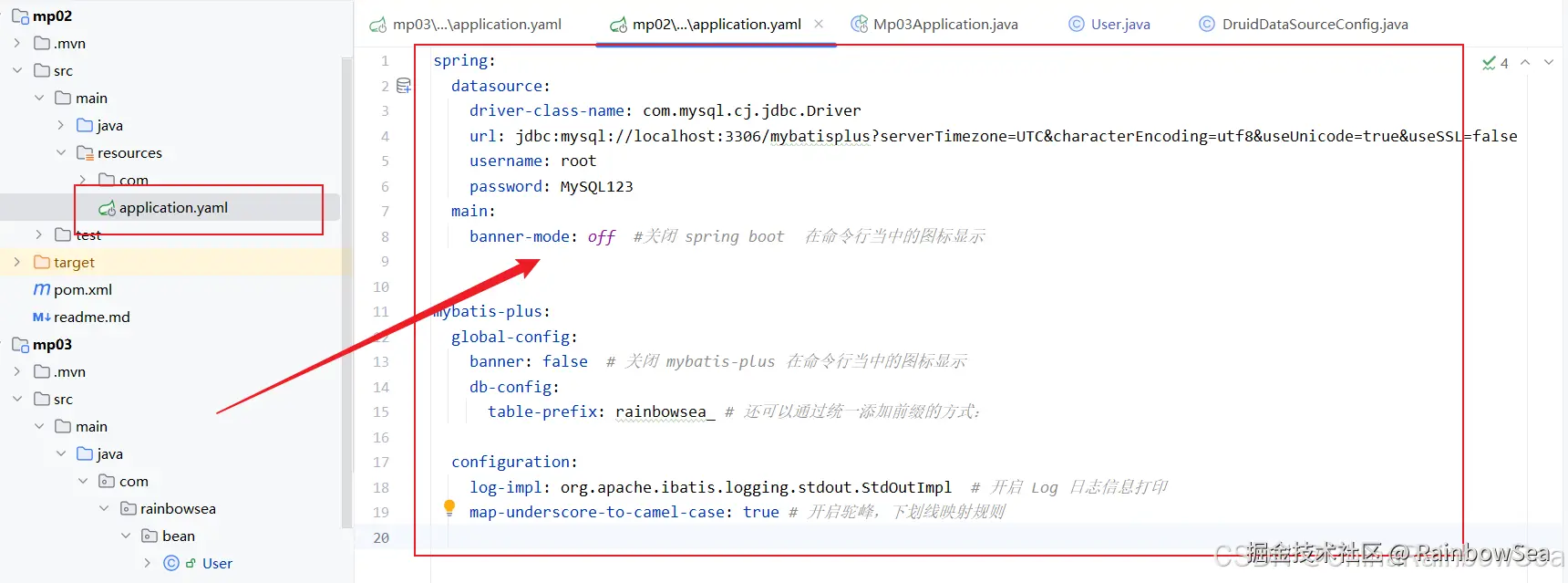Select the User class in tree
The width and height of the screenshot is (1568, 583).
point(217,564)
